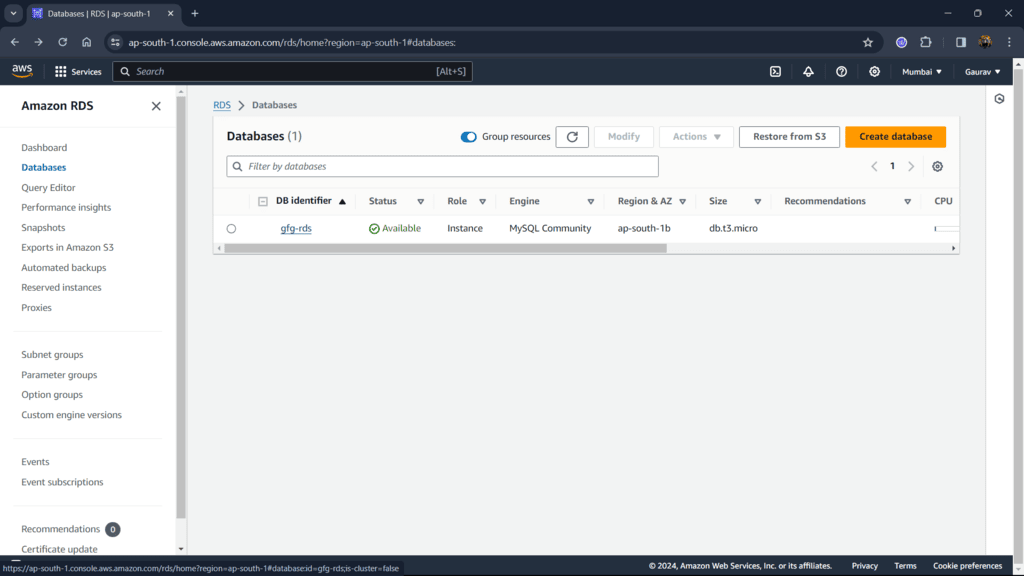The image size is (1024, 576).
Task: Click the Modify button
Action: point(624,136)
